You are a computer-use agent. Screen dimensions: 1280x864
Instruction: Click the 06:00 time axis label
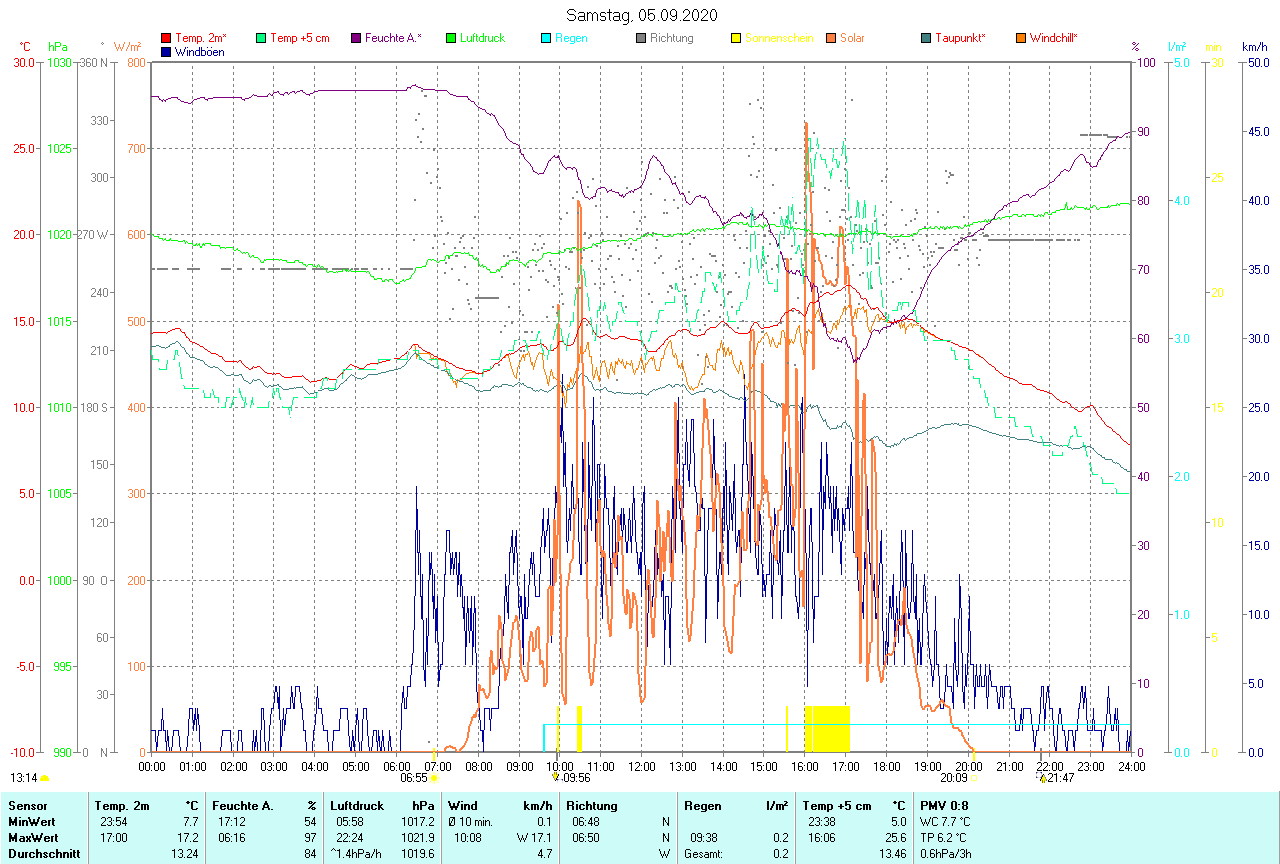coord(396,766)
